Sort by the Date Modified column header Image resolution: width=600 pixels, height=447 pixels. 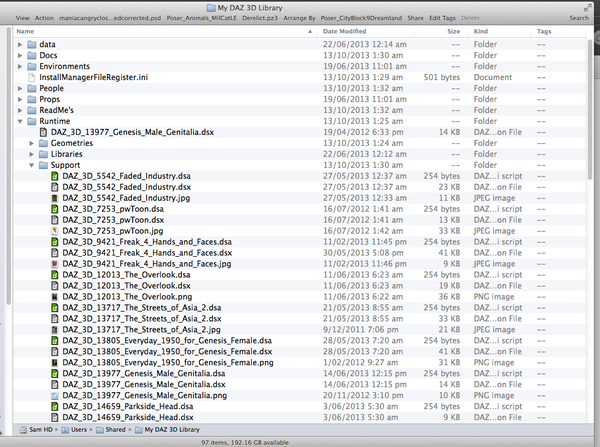365,31
